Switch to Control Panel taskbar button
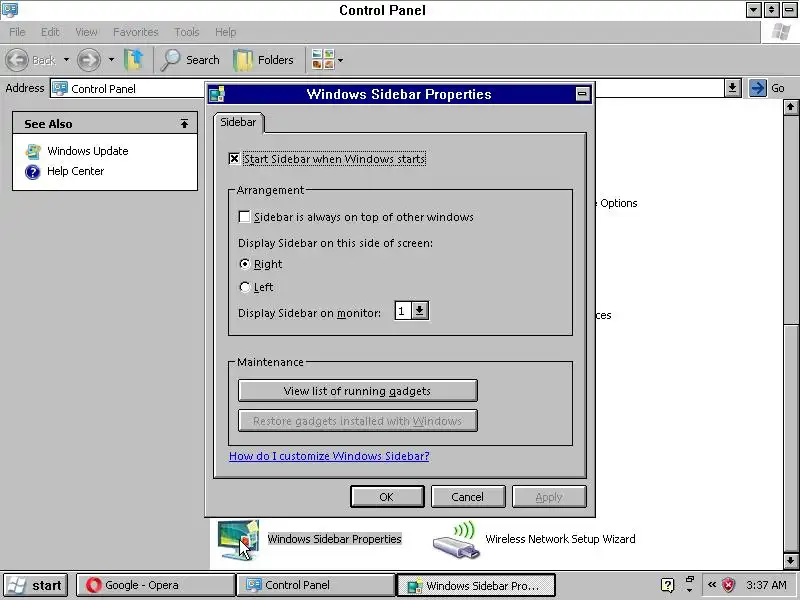The height and width of the screenshot is (600, 800). tap(316, 585)
